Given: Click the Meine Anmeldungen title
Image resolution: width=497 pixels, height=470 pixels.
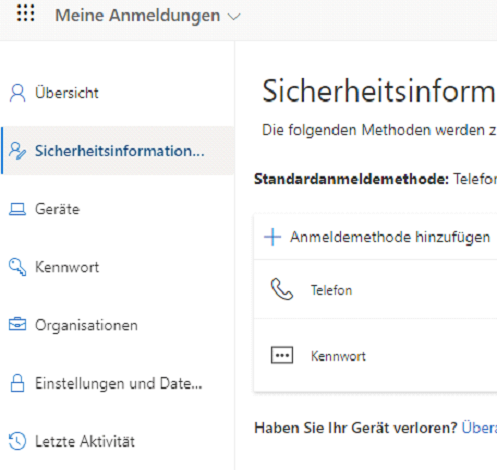Looking at the screenshot, I should coord(138,15).
